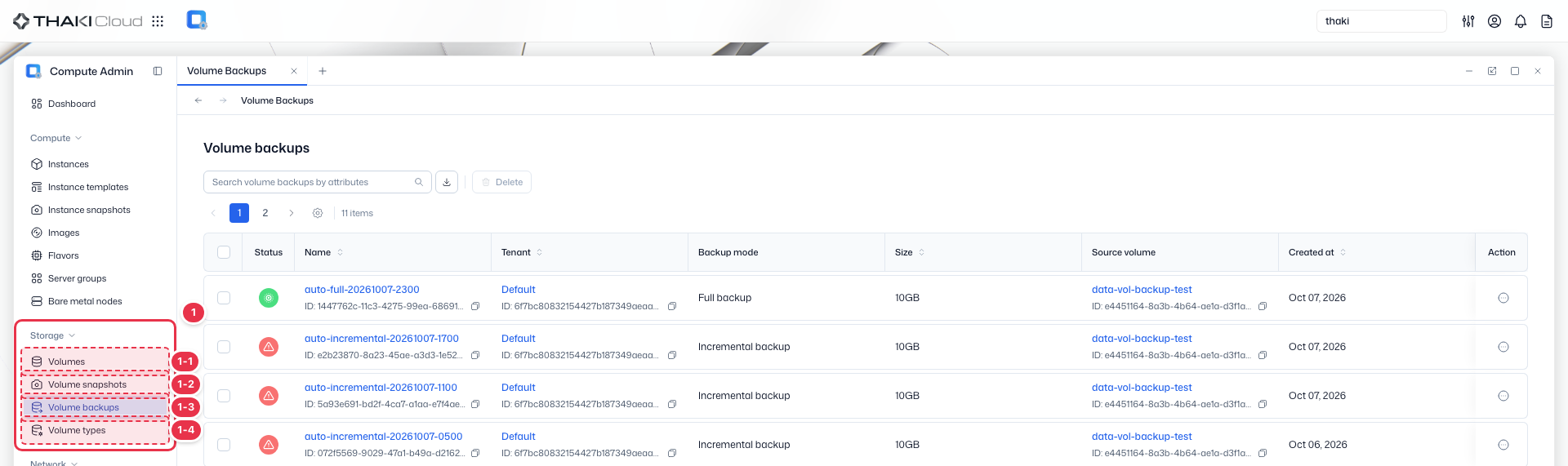Add a new tab with the plus icon

323,71
